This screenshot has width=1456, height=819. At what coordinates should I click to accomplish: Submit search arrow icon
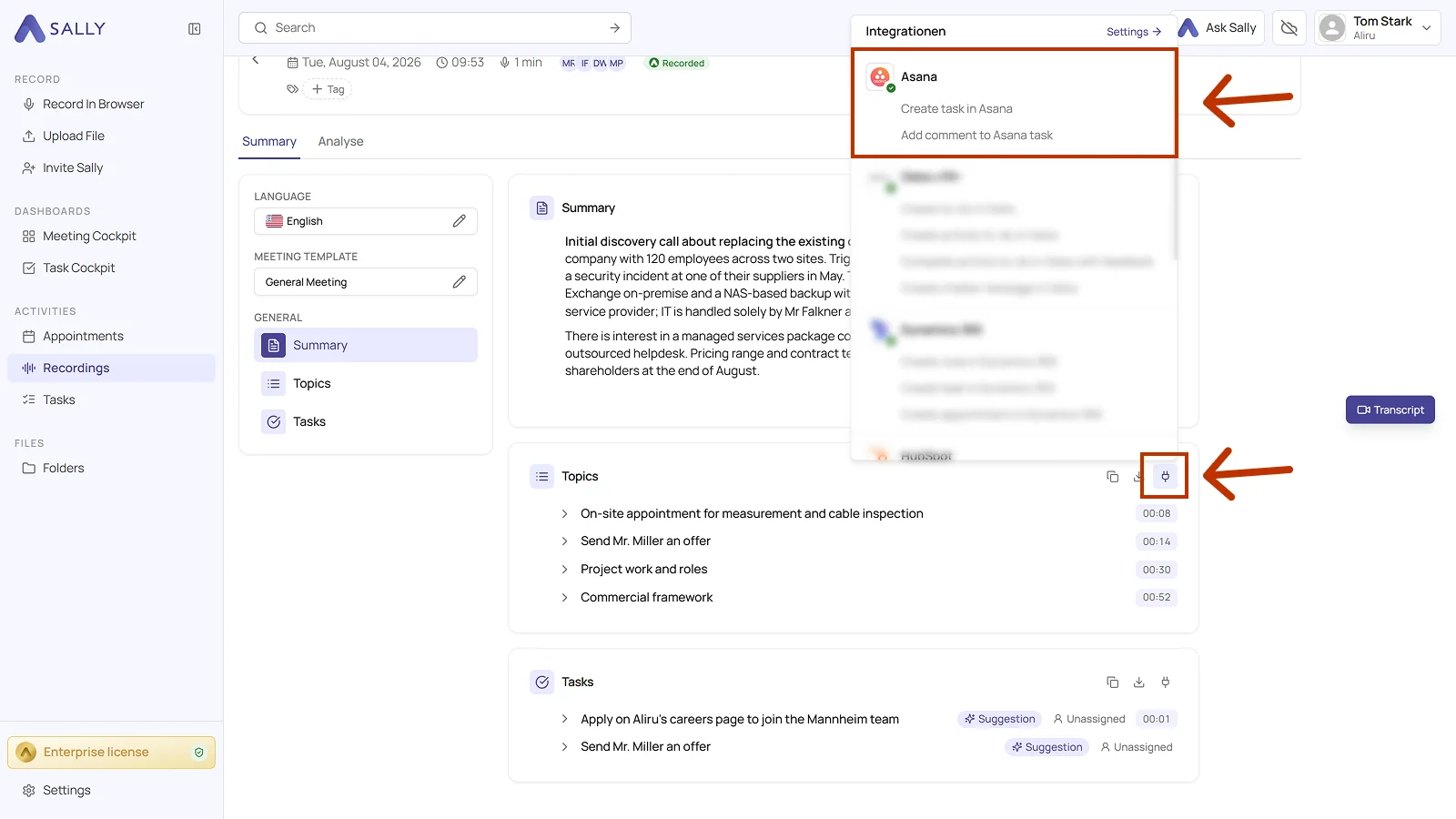click(615, 28)
